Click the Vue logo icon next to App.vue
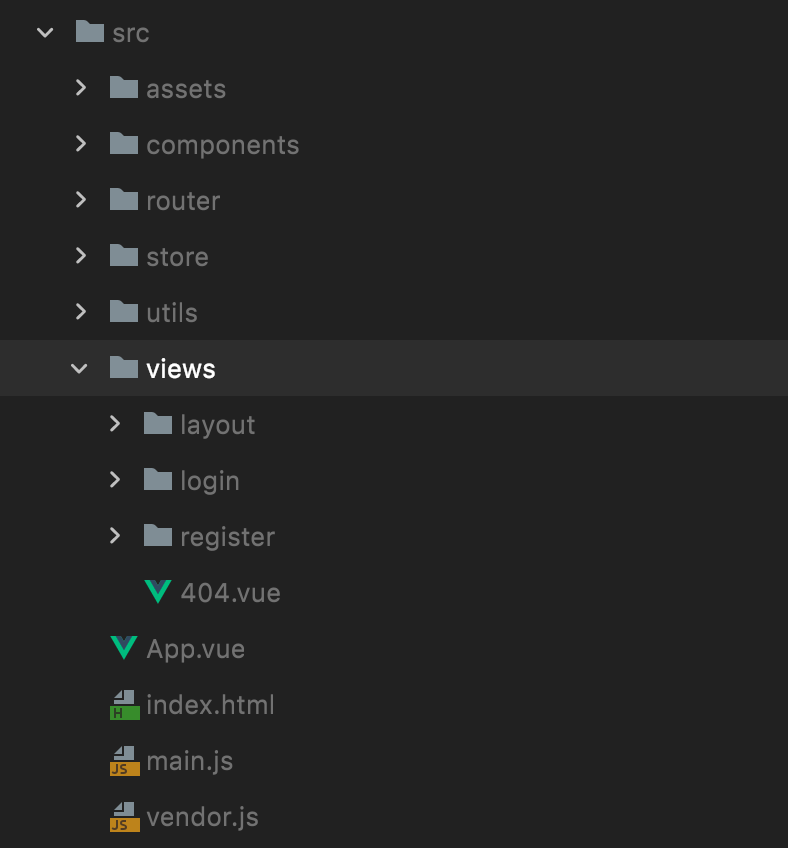This screenshot has width=788, height=848. pos(124,647)
